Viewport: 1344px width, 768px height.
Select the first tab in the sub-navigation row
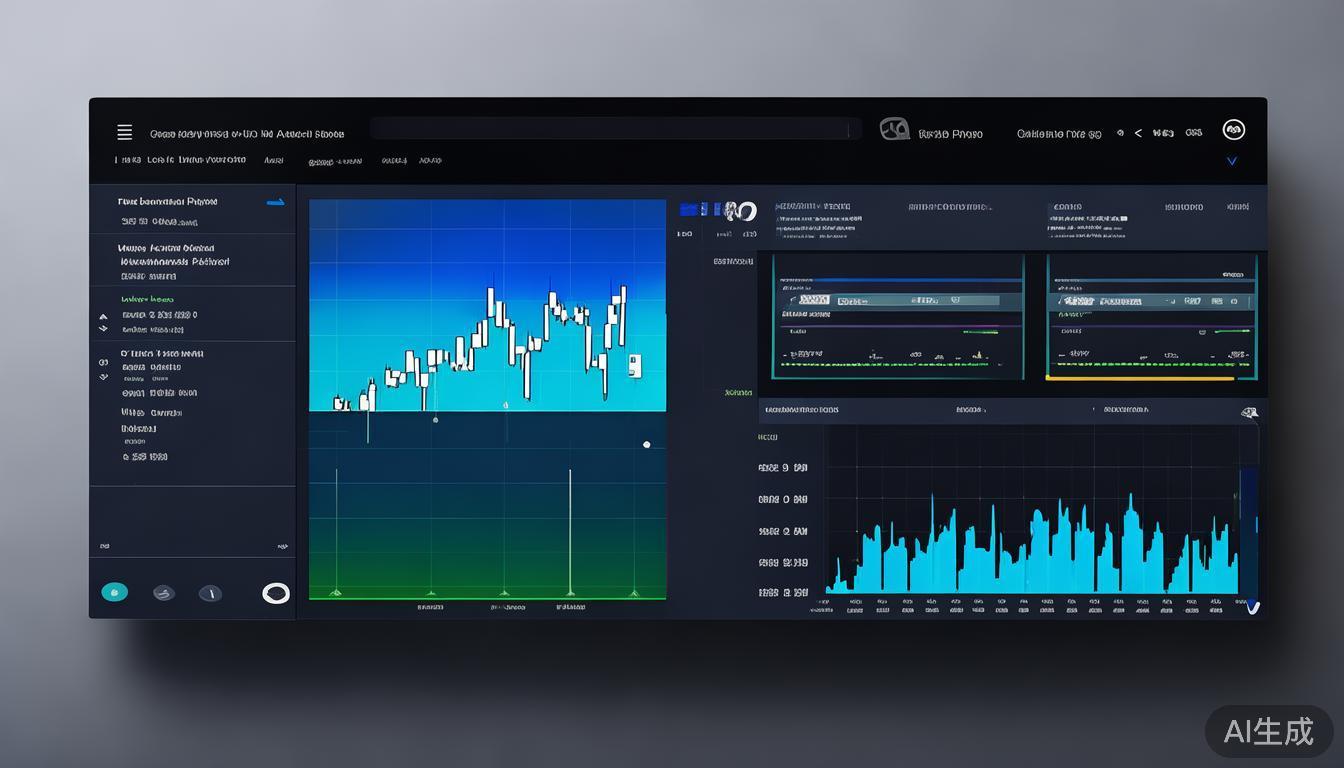128,160
